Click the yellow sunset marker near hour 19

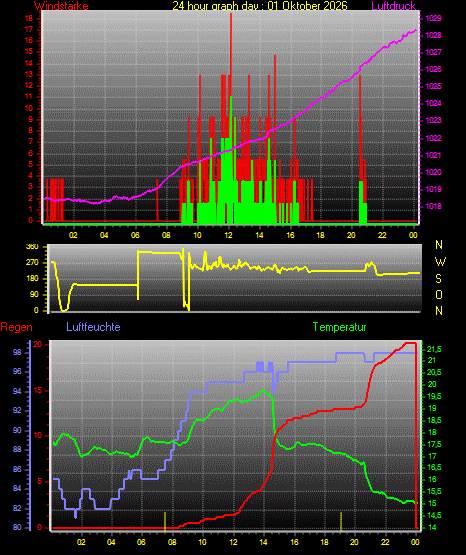point(341,521)
